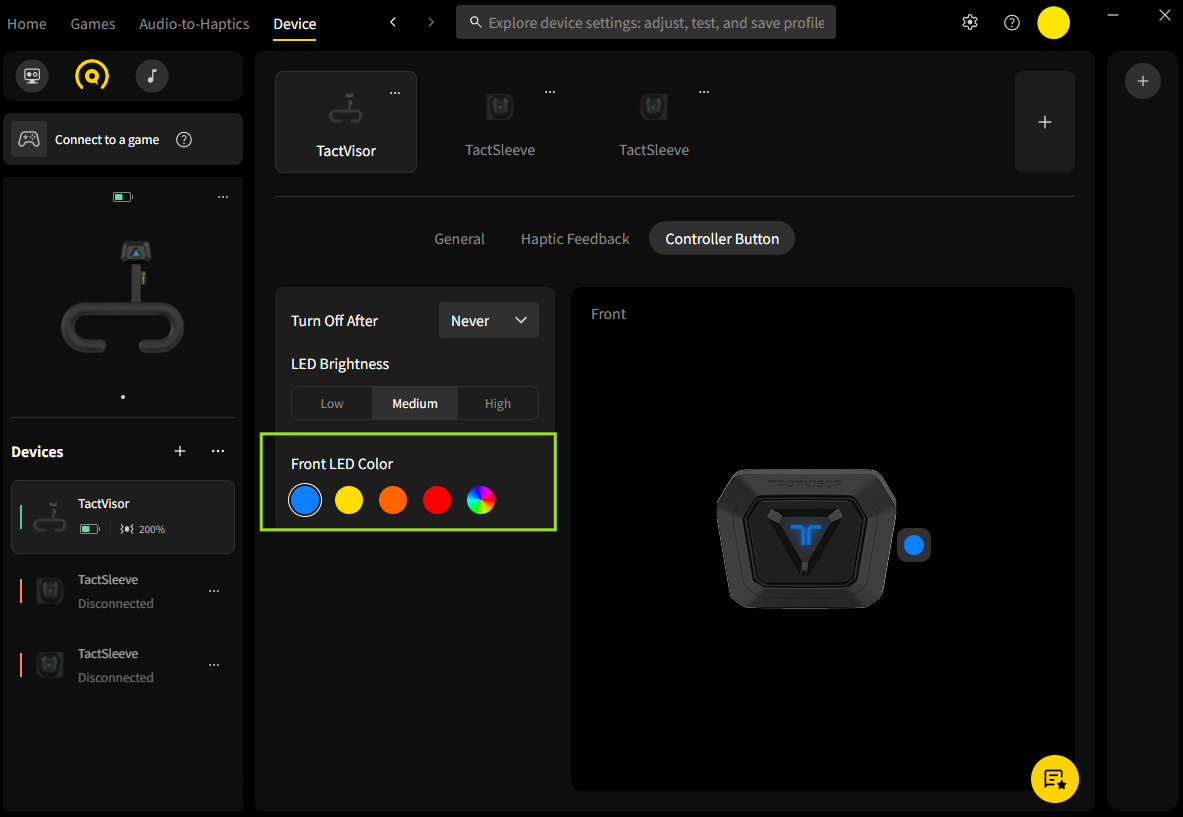Go forward with the right arrow
Image resolution: width=1183 pixels, height=817 pixels.
tap(431, 23)
